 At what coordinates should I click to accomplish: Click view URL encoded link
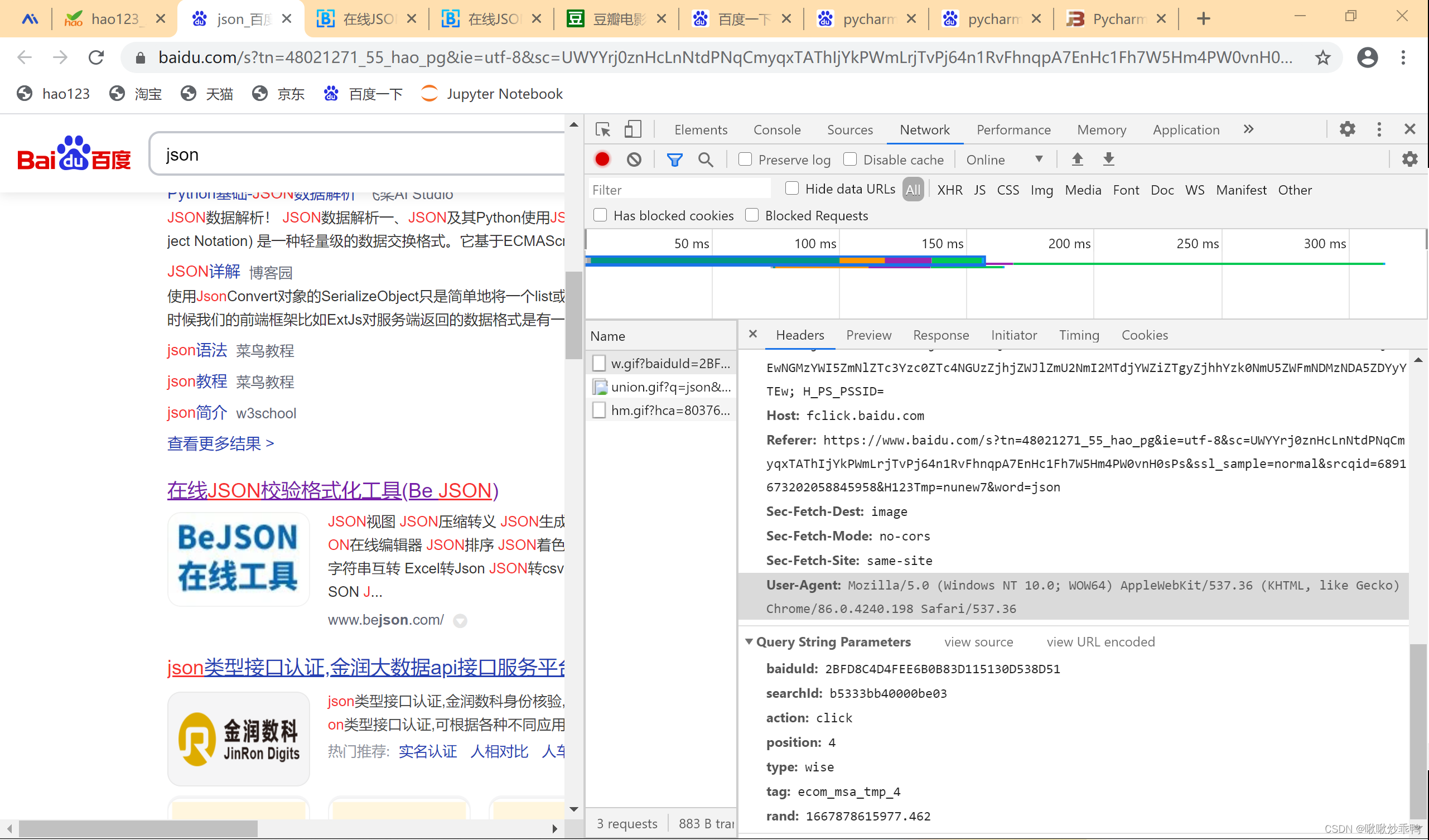coord(1100,642)
